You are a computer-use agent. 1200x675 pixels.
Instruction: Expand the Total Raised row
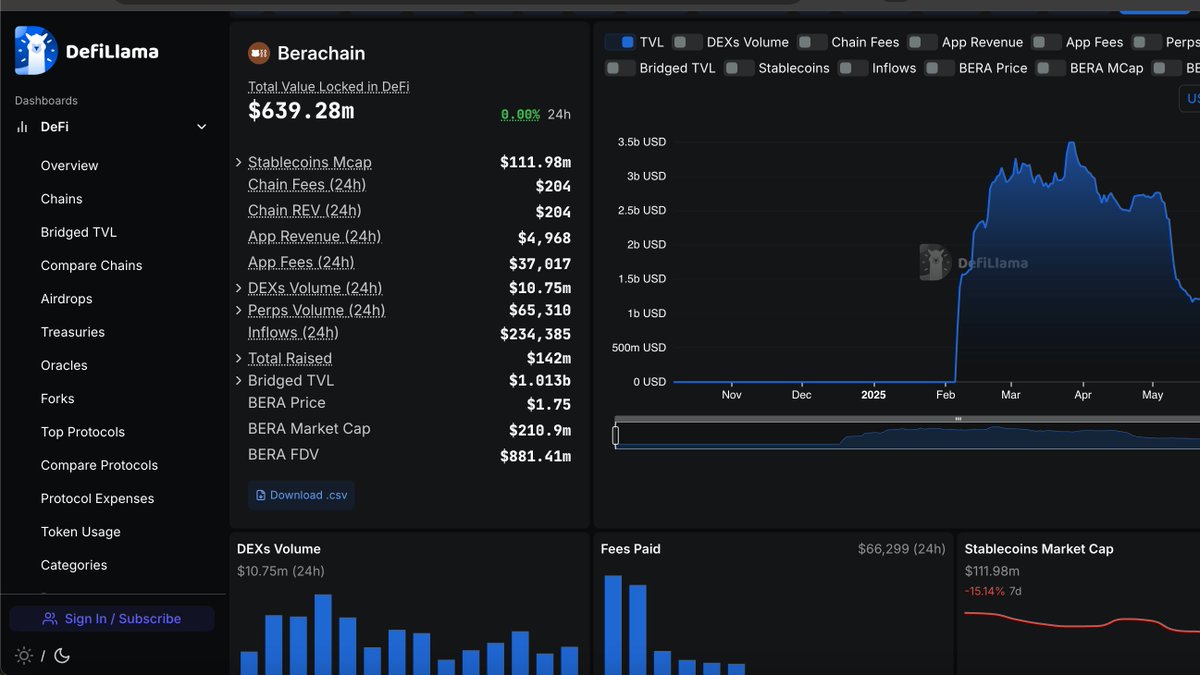pyautogui.click(x=238, y=358)
